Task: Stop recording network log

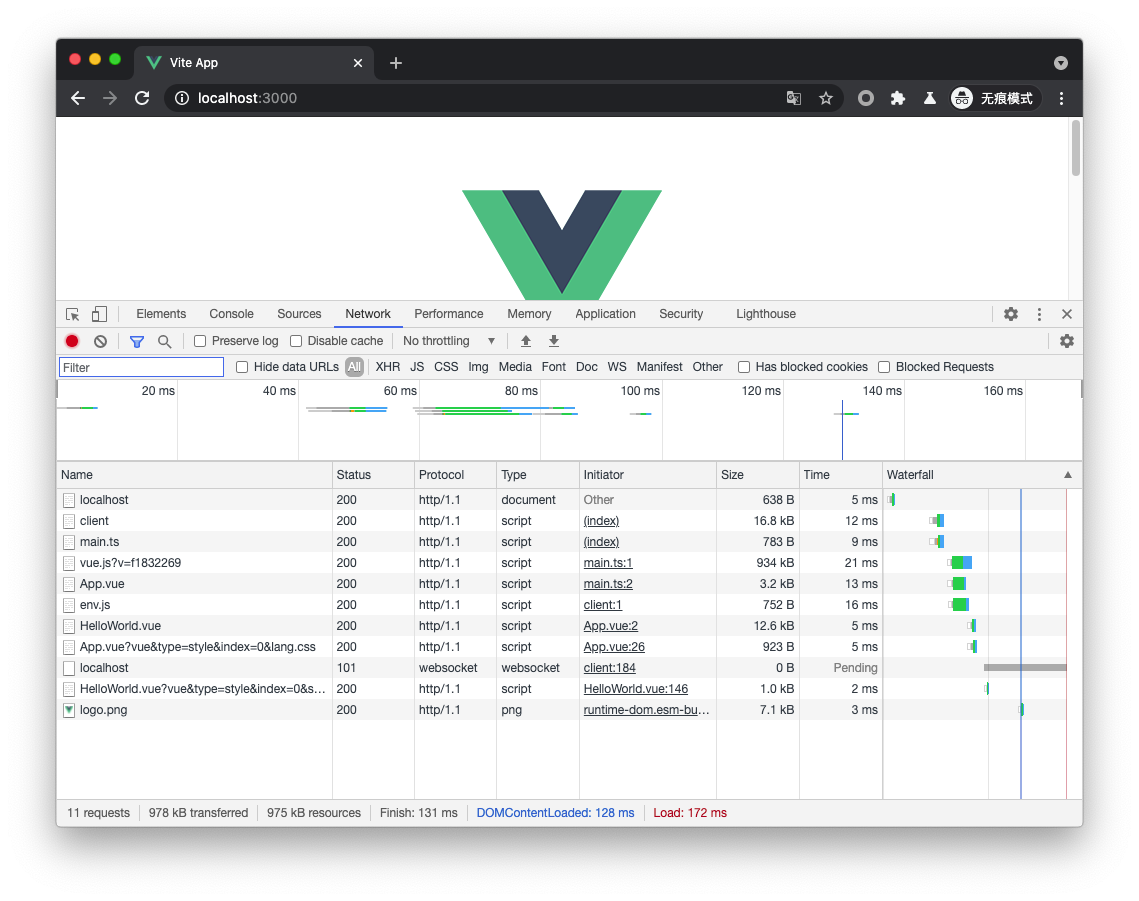Action: coord(72,341)
